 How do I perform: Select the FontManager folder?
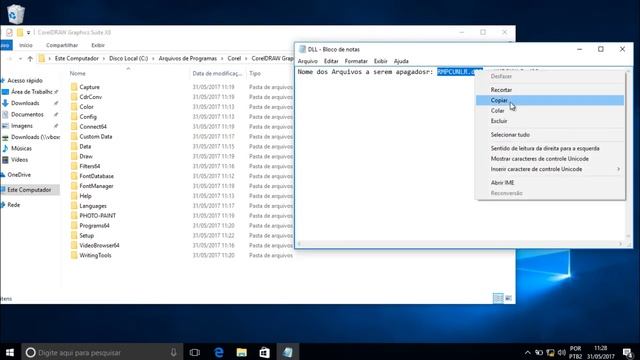click(x=96, y=186)
